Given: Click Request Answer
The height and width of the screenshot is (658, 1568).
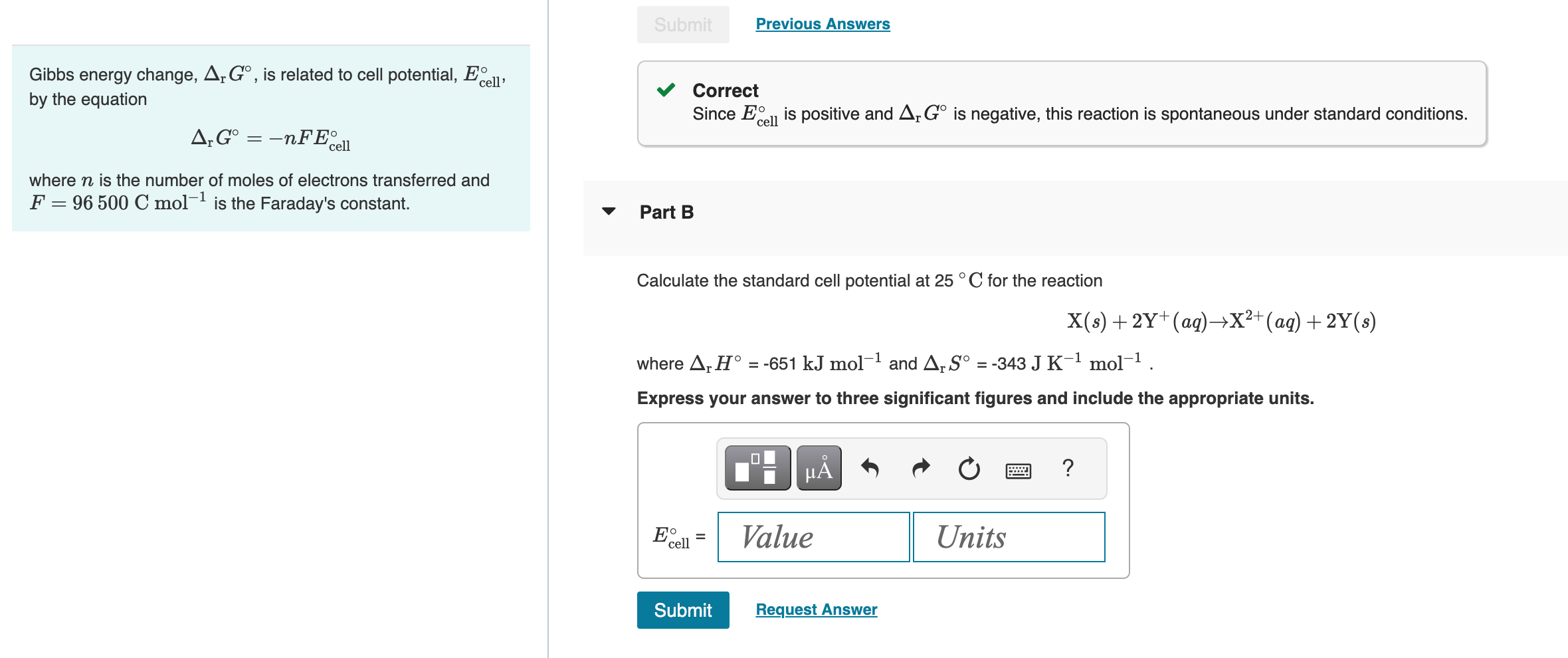Looking at the screenshot, I should pos(816,609).
